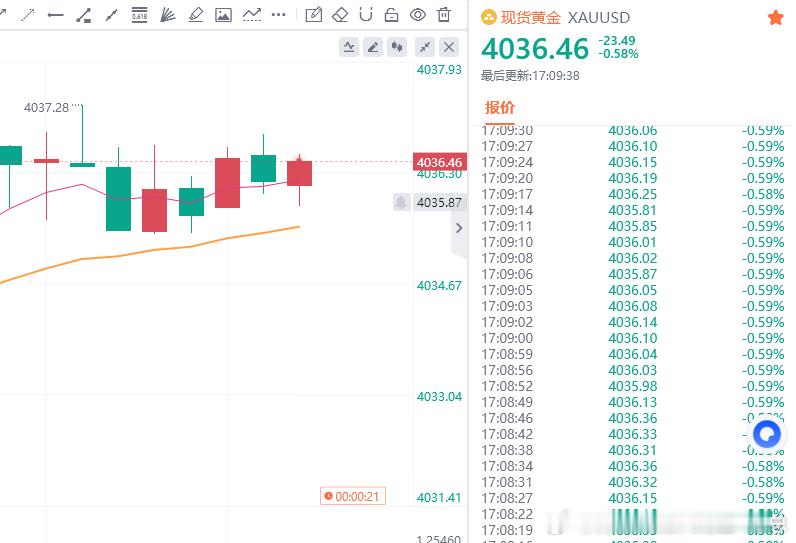
Task: Click the 4035.87 crosshair price label
Action: tap(439, 202)
